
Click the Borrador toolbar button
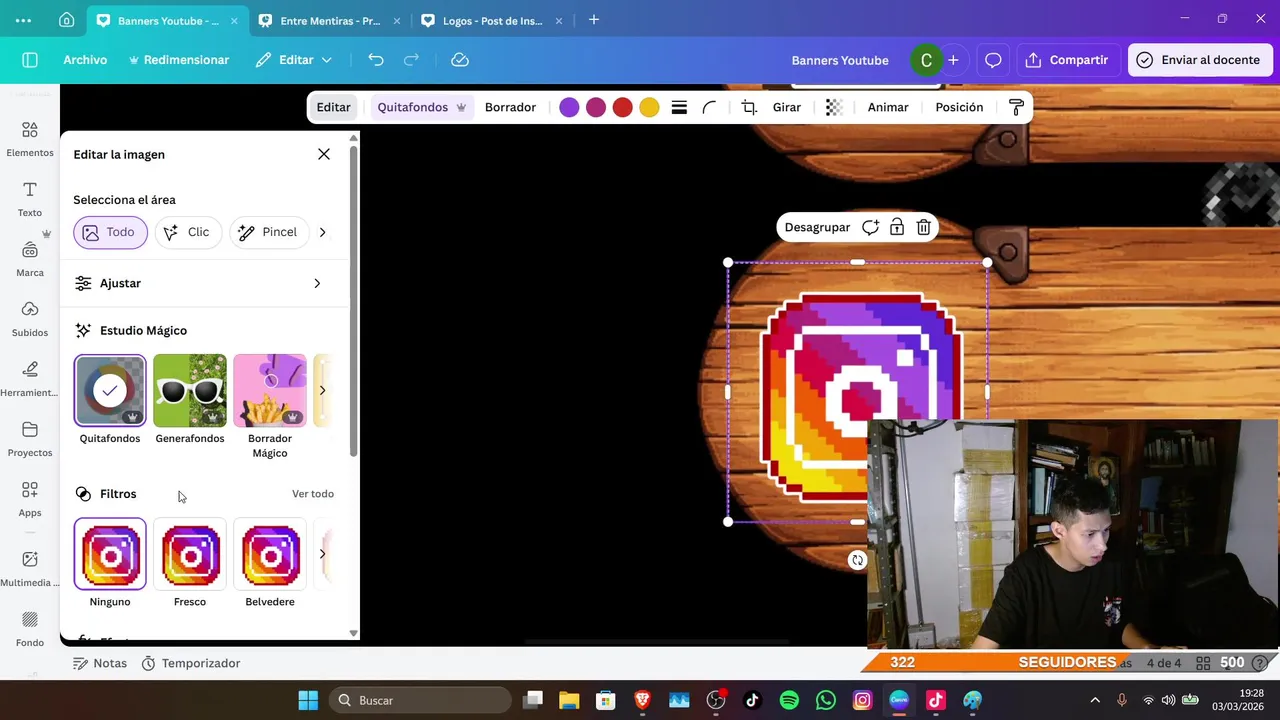(x=510, y=107)
